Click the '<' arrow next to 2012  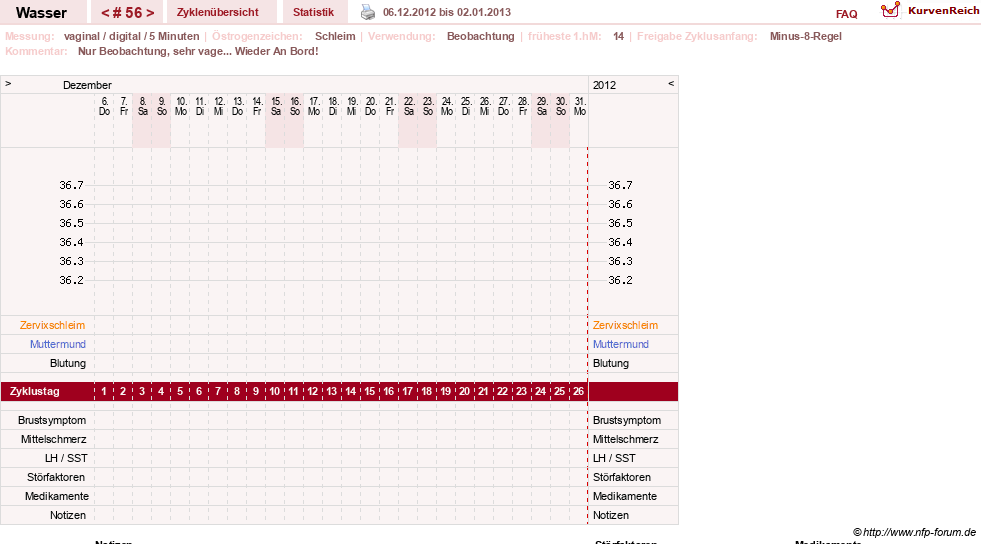point(671,84)
